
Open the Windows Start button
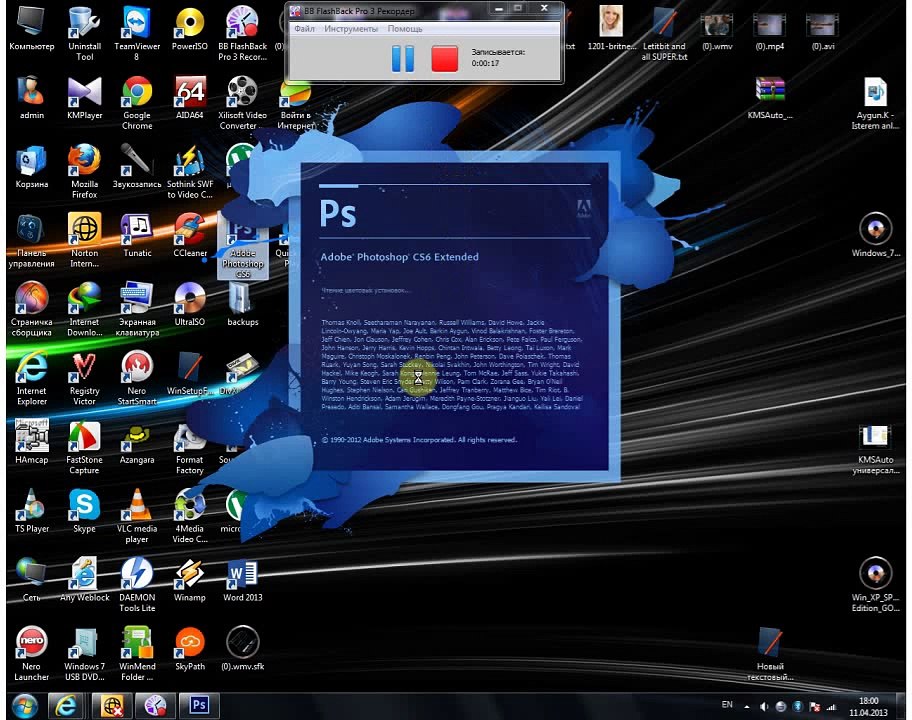tap(24, 706)
